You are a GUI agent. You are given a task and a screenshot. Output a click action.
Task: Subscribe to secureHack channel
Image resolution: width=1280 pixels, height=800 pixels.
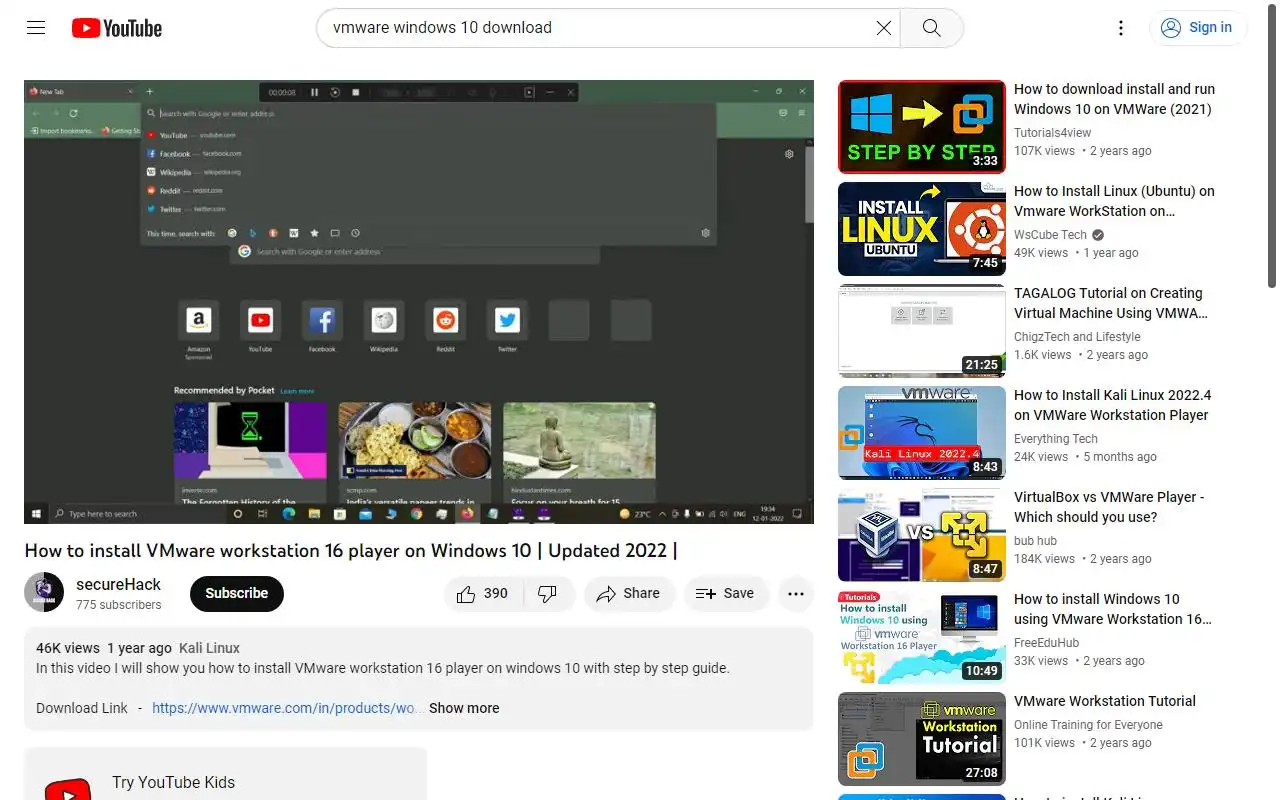tap(237, 593)
